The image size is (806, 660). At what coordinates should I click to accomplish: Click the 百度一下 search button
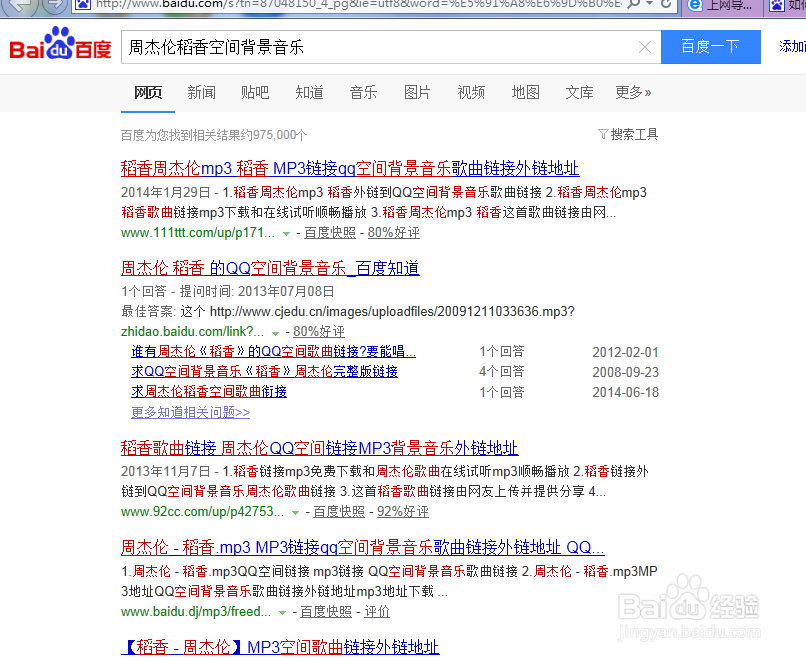(710, 47)
